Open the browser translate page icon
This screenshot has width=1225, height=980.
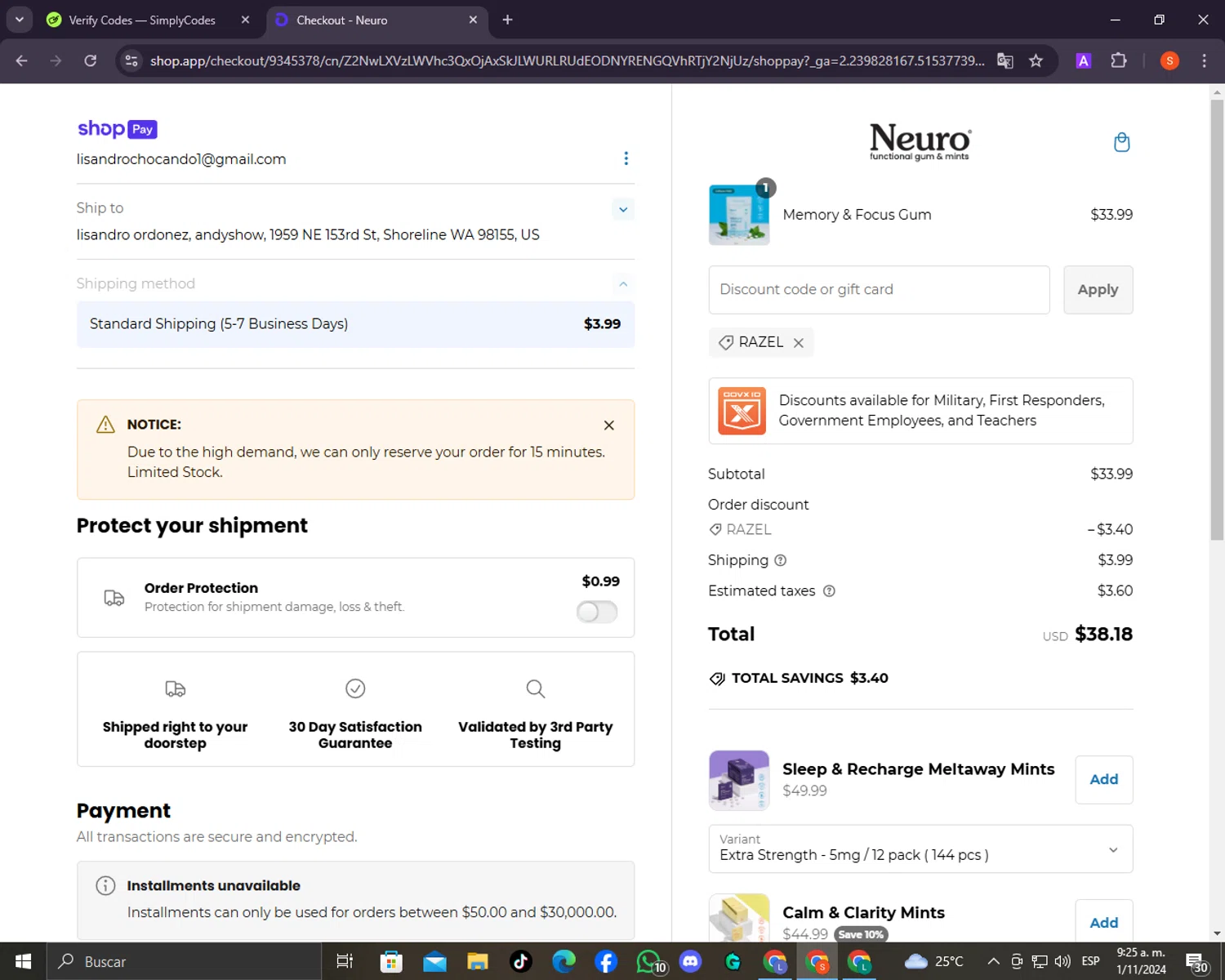click(1005, 61)
